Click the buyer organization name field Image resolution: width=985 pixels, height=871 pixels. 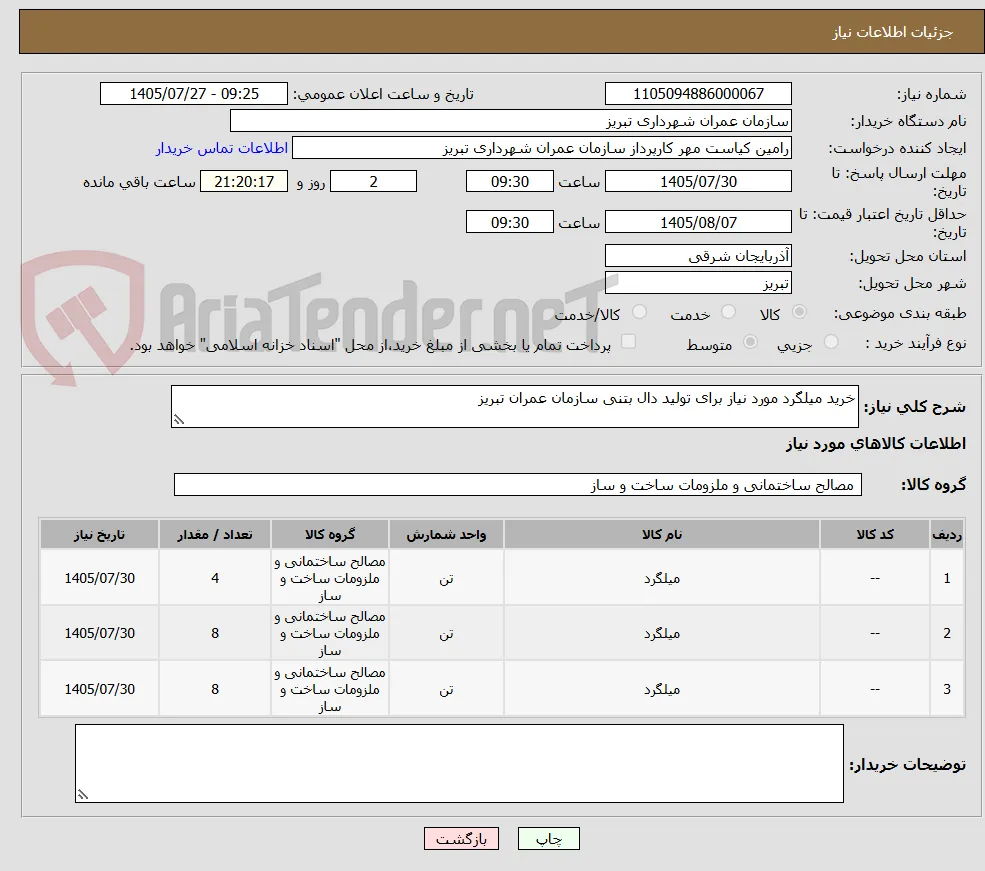coord(511,121)
